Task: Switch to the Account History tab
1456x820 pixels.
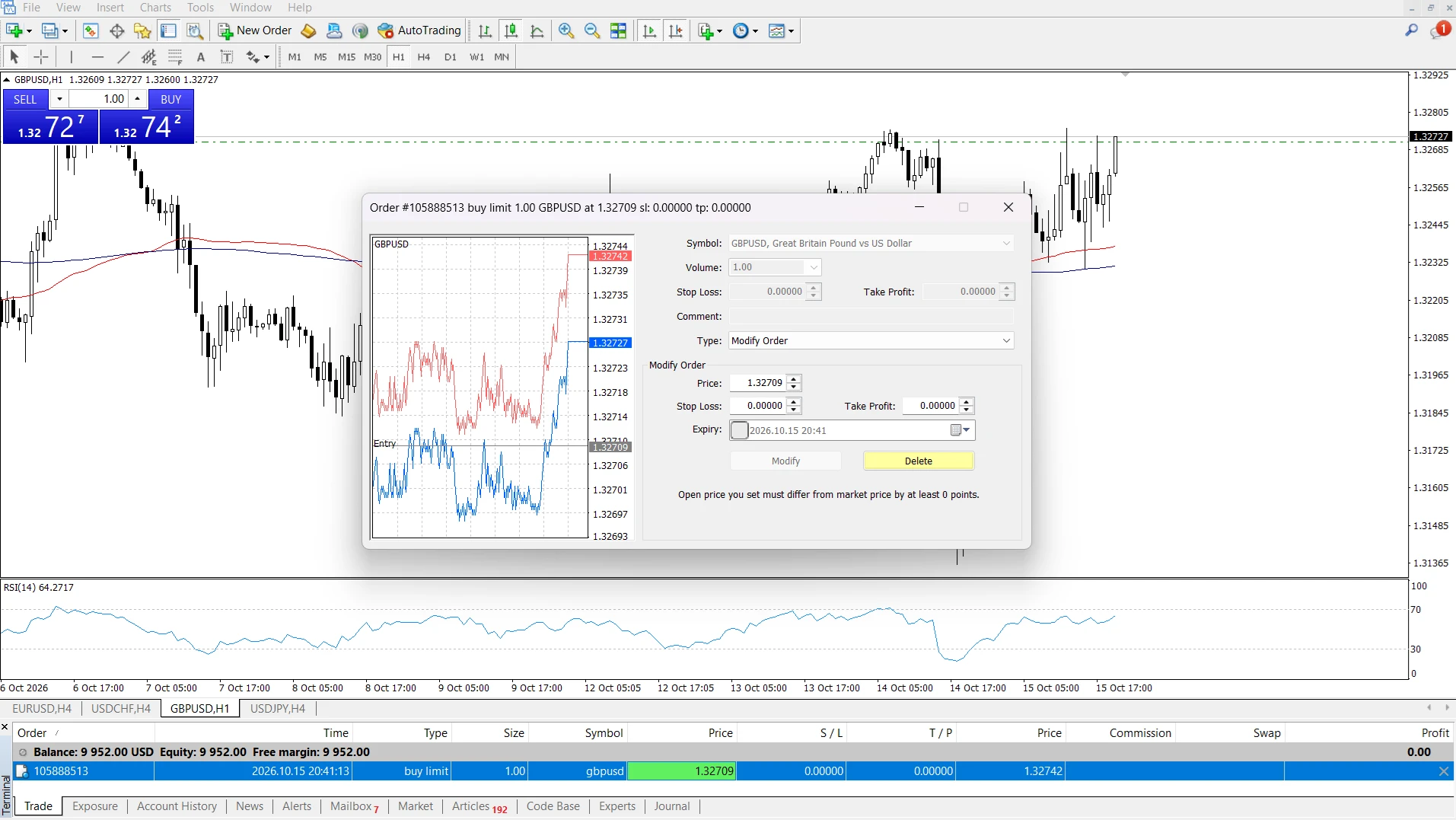Action: 177,806
